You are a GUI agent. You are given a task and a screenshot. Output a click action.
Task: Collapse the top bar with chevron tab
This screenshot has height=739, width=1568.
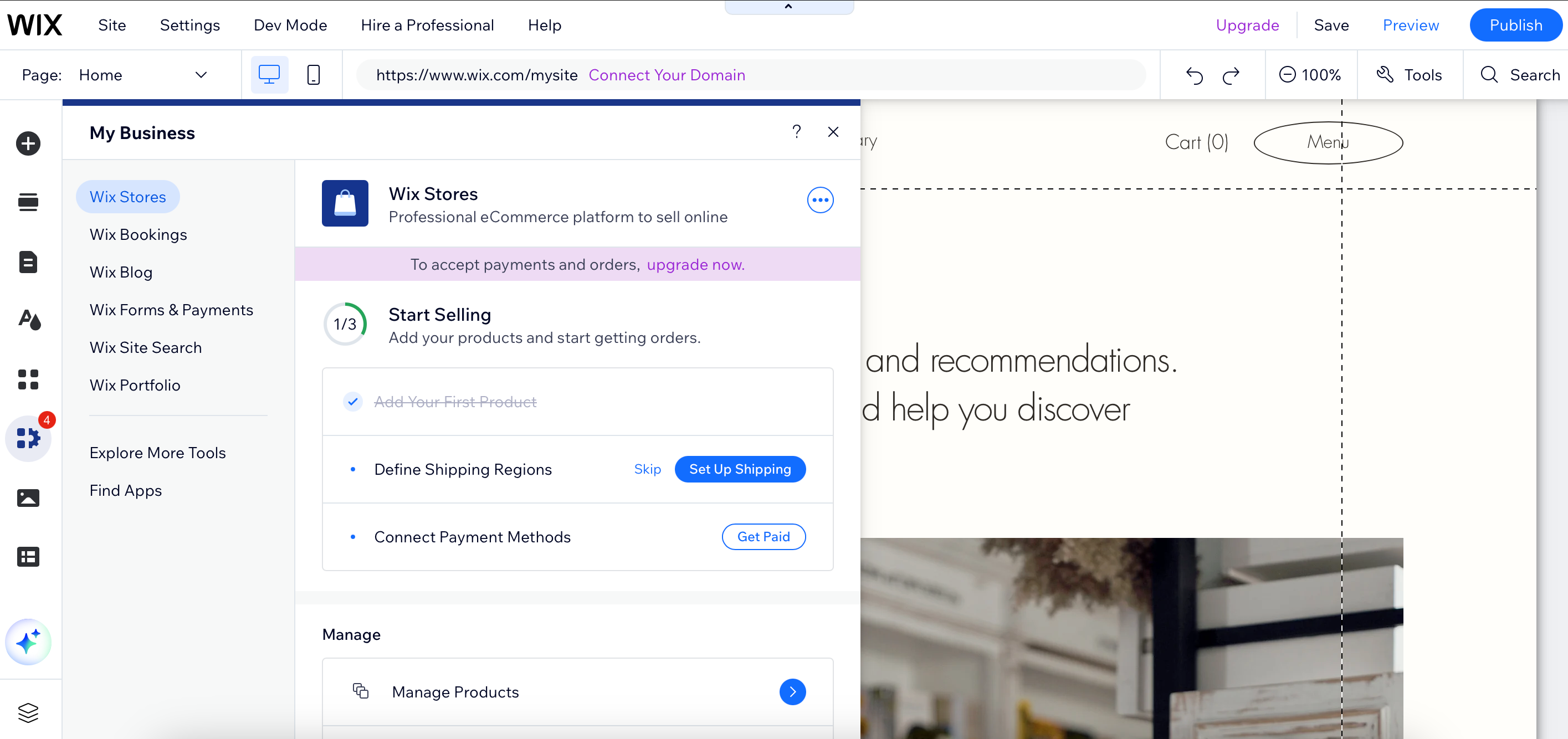pyautogui.click(x=789, y=7)
